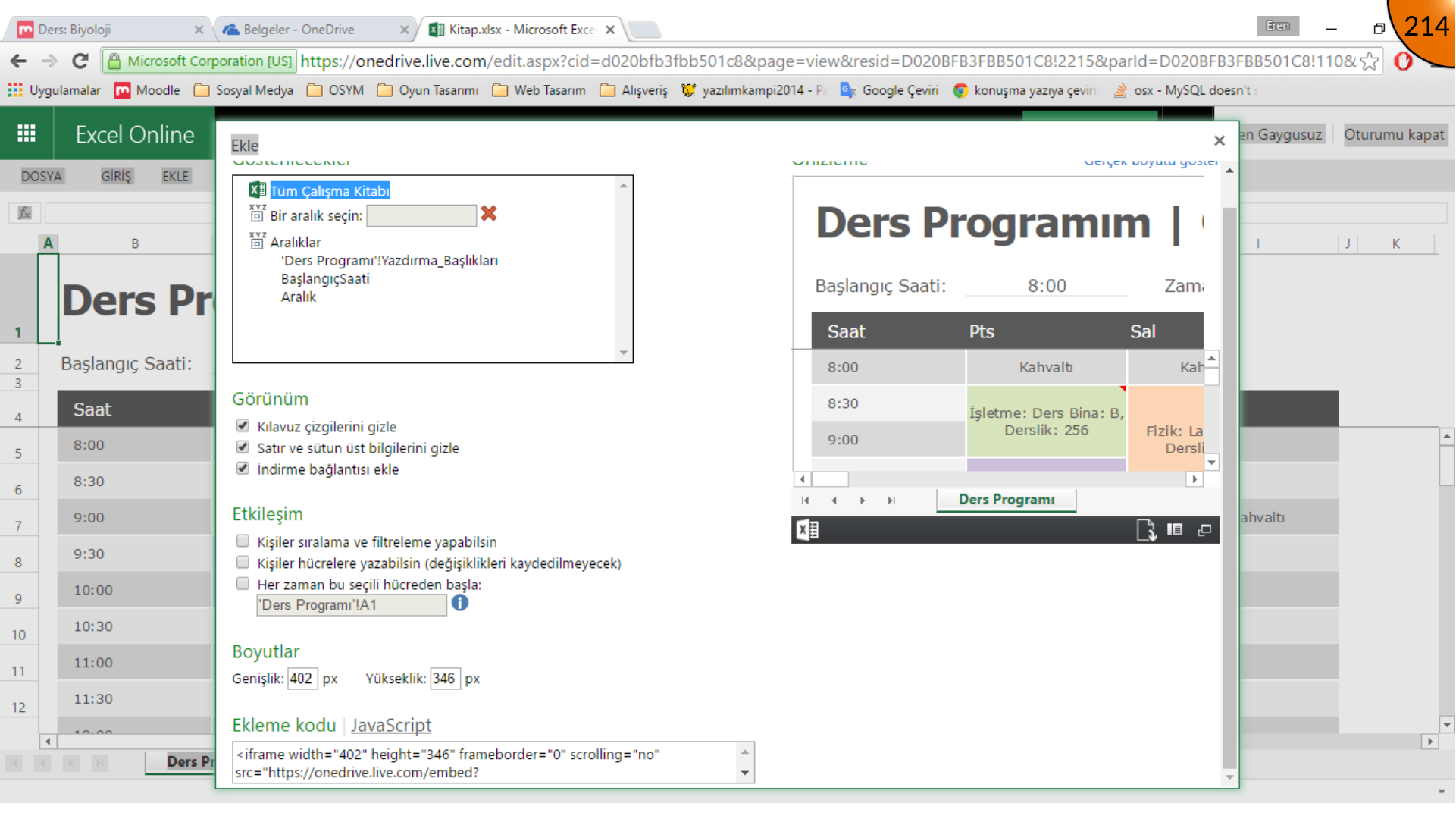Image resolution: width=1456 pixels, height=819 pixels.
Task: Click the Opera extension icon
Action: [x=1403, y=61]
